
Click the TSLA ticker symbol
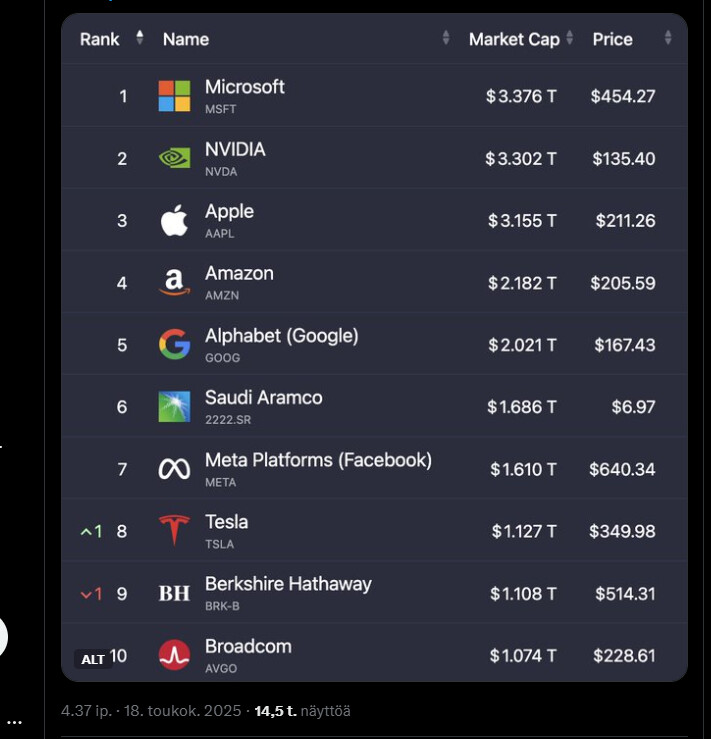[220, 544]
